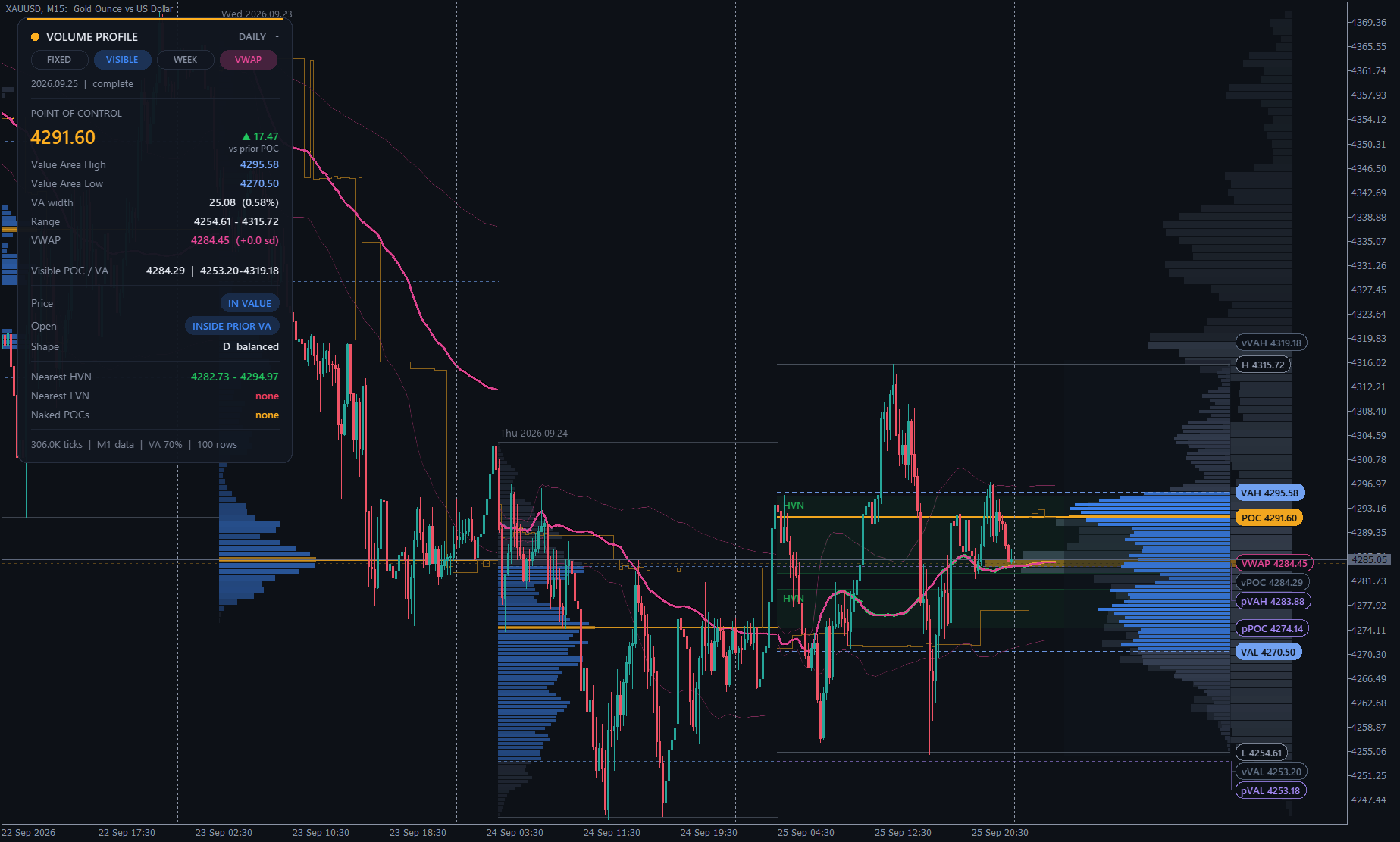Image resolution: width=1400 pixels, height=842 pixels.
Task: Click the Nearest HVN 4282.73 - 4294.97 value
Action: pyautogui.click(x=234, y=377)
